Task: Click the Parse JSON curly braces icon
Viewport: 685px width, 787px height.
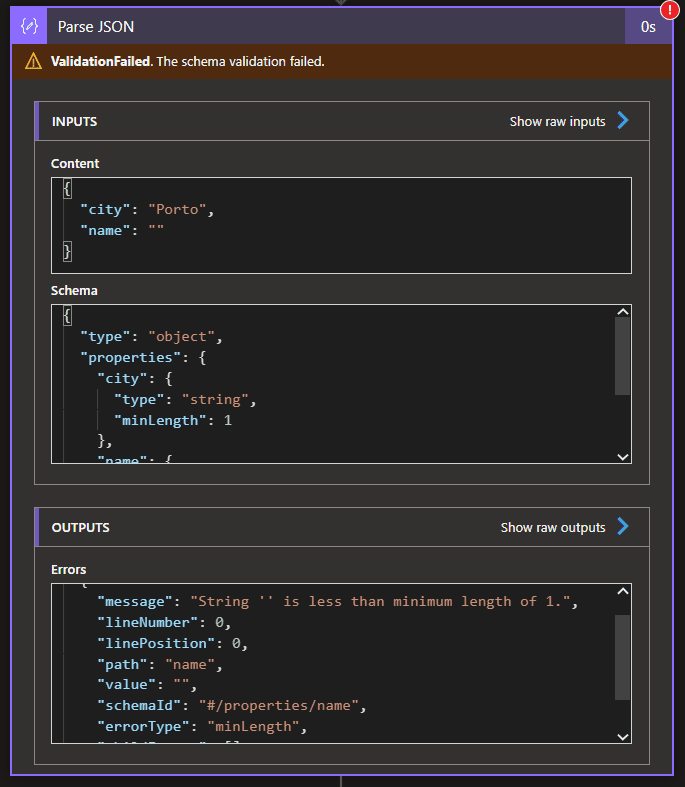Action: click(x=29, y=27)
